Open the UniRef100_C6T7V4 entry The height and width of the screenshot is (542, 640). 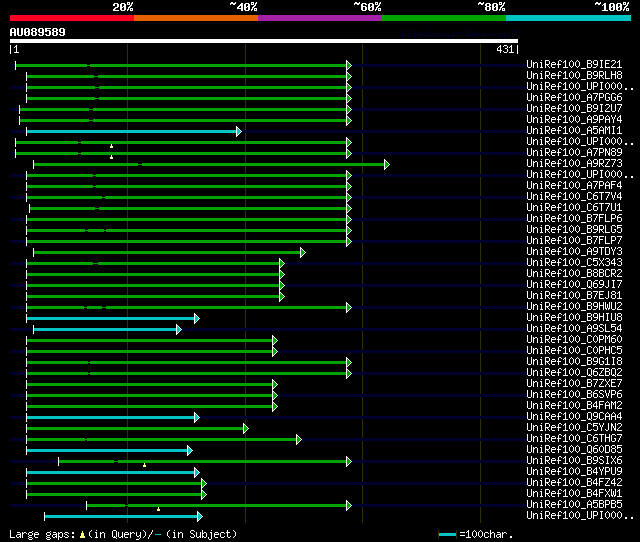coord(574,197)
